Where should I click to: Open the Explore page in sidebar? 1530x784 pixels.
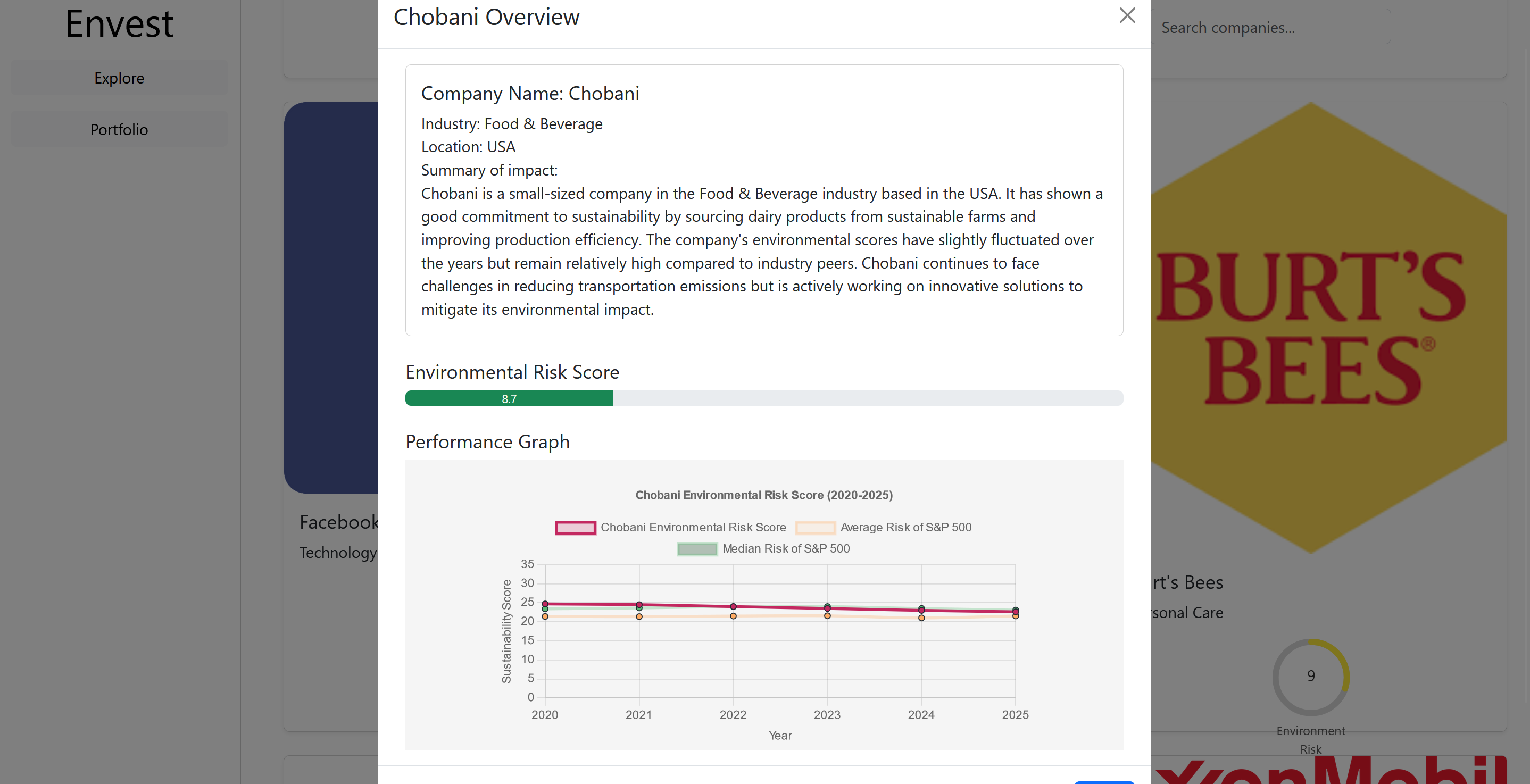tap(119, 78)
